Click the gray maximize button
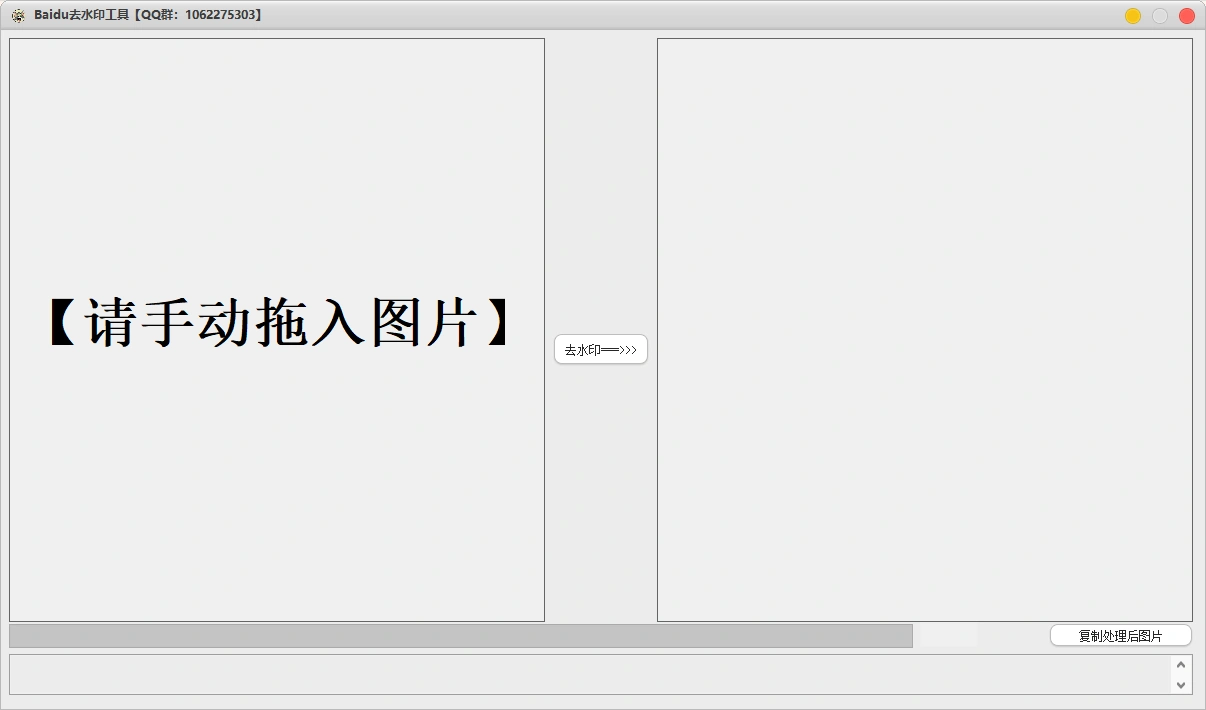Image resolution: width=1206 pixels, height=710 pixels. click(1160, 16)
